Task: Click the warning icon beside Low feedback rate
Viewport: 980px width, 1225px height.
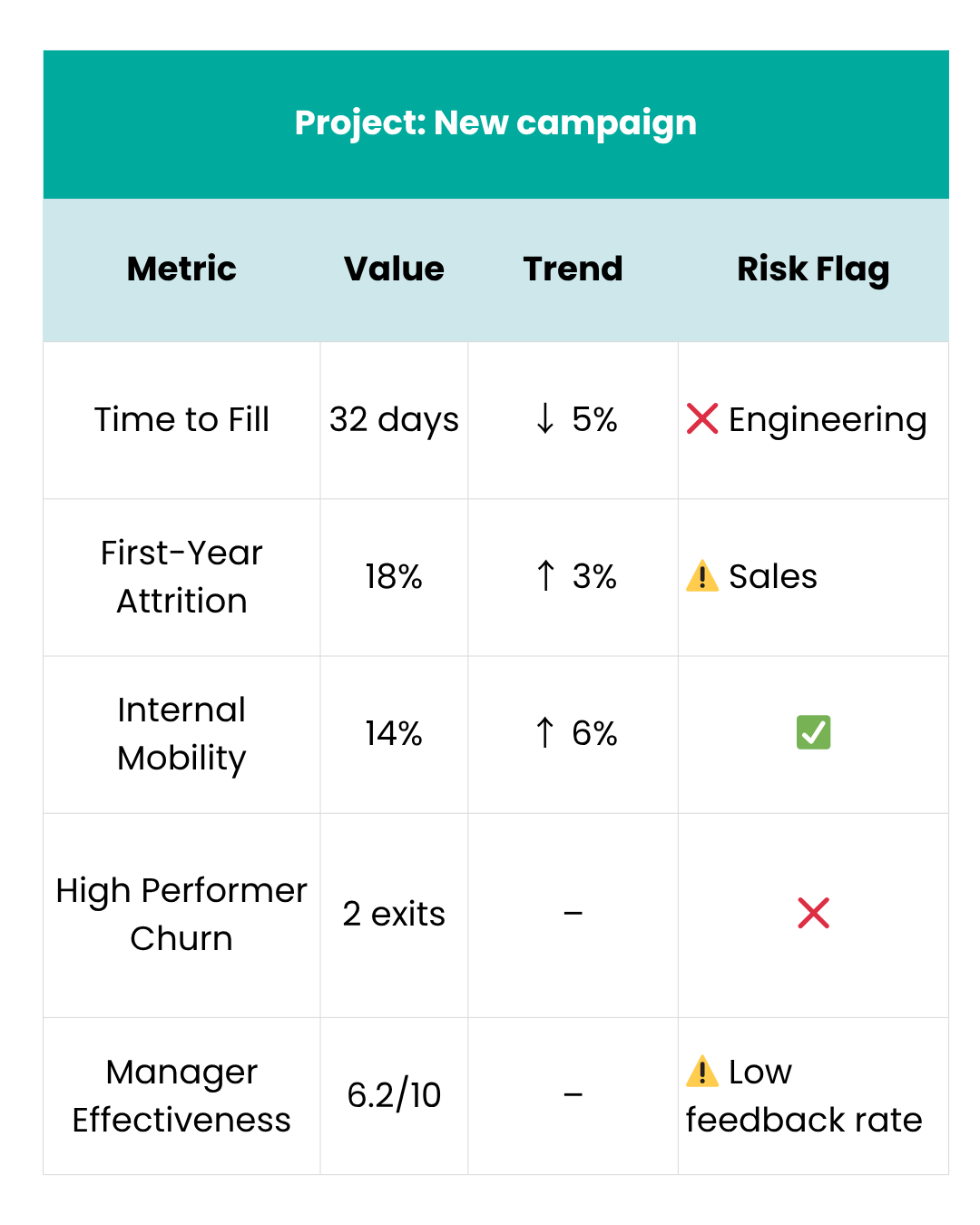Action: coord(702,1072)
